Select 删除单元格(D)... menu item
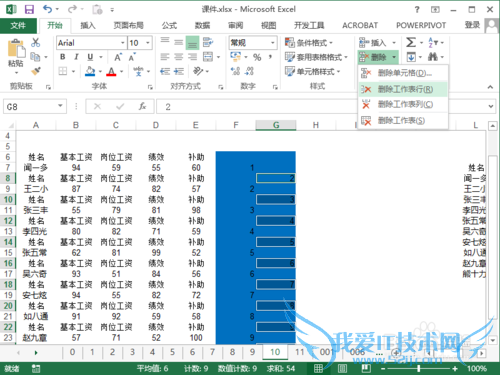The width and height of the screenshot is (500, 375). (403, 73)
